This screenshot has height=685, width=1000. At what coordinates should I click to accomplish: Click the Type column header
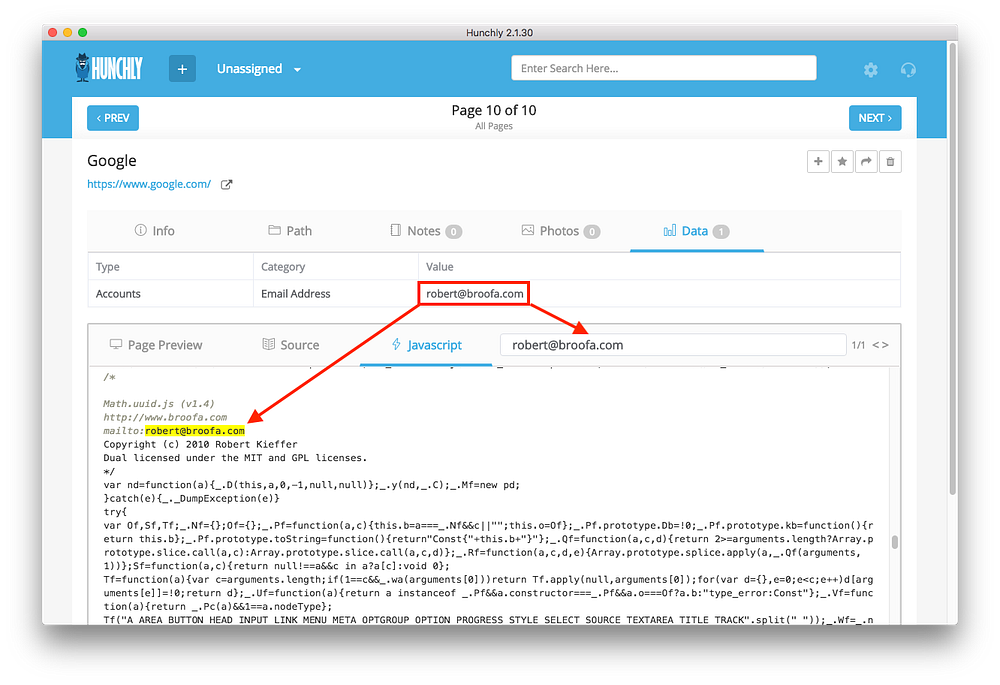(x=108, y=267)
